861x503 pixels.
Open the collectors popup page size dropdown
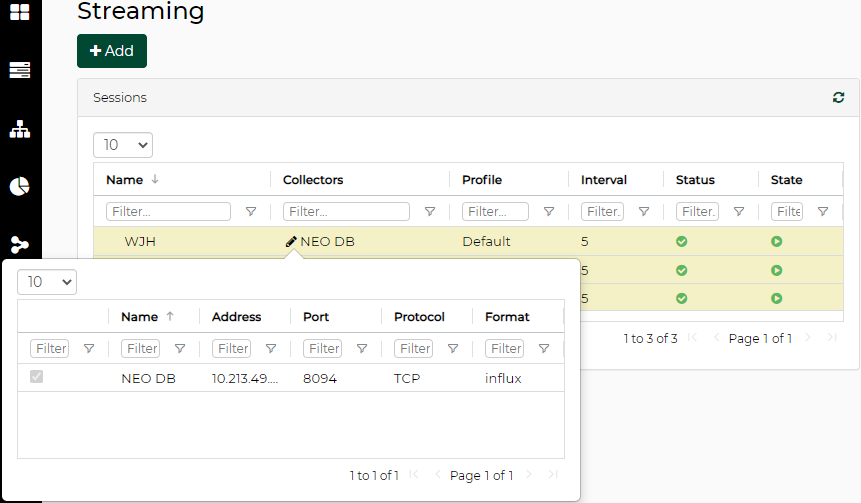click(x=47, y=282)
